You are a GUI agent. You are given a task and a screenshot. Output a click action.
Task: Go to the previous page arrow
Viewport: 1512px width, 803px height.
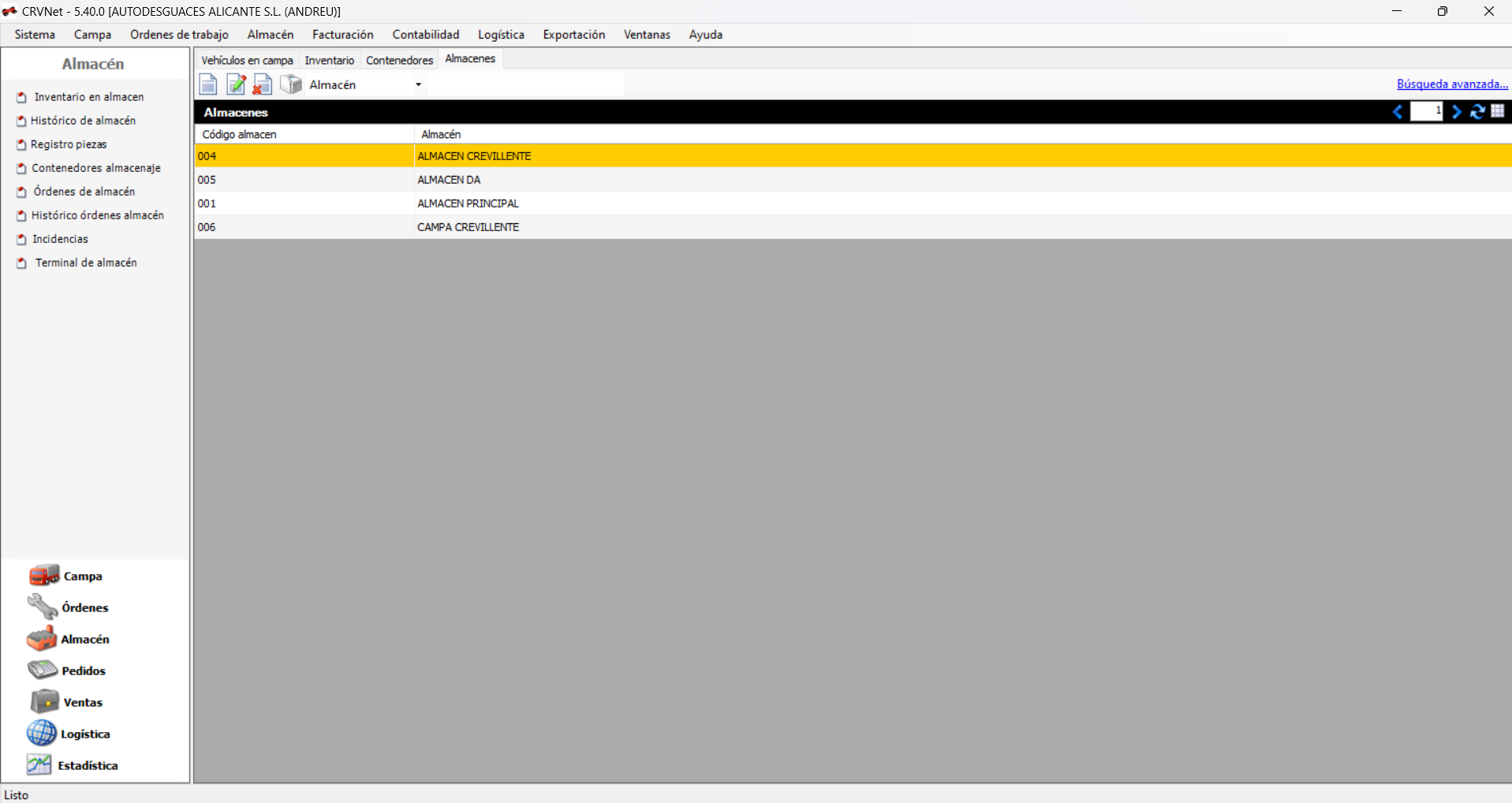click(x=1398, y=112)
